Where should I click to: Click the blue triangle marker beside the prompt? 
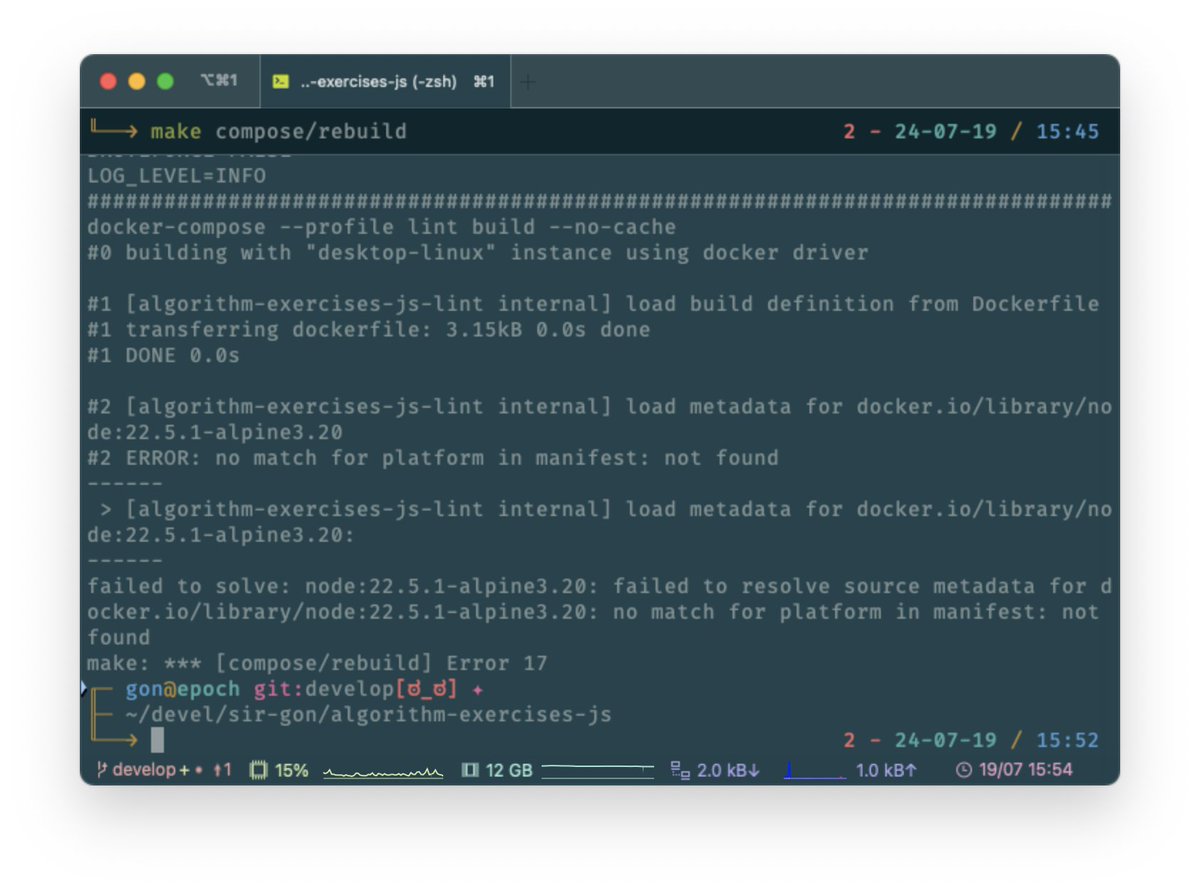[x=85, y=687]
